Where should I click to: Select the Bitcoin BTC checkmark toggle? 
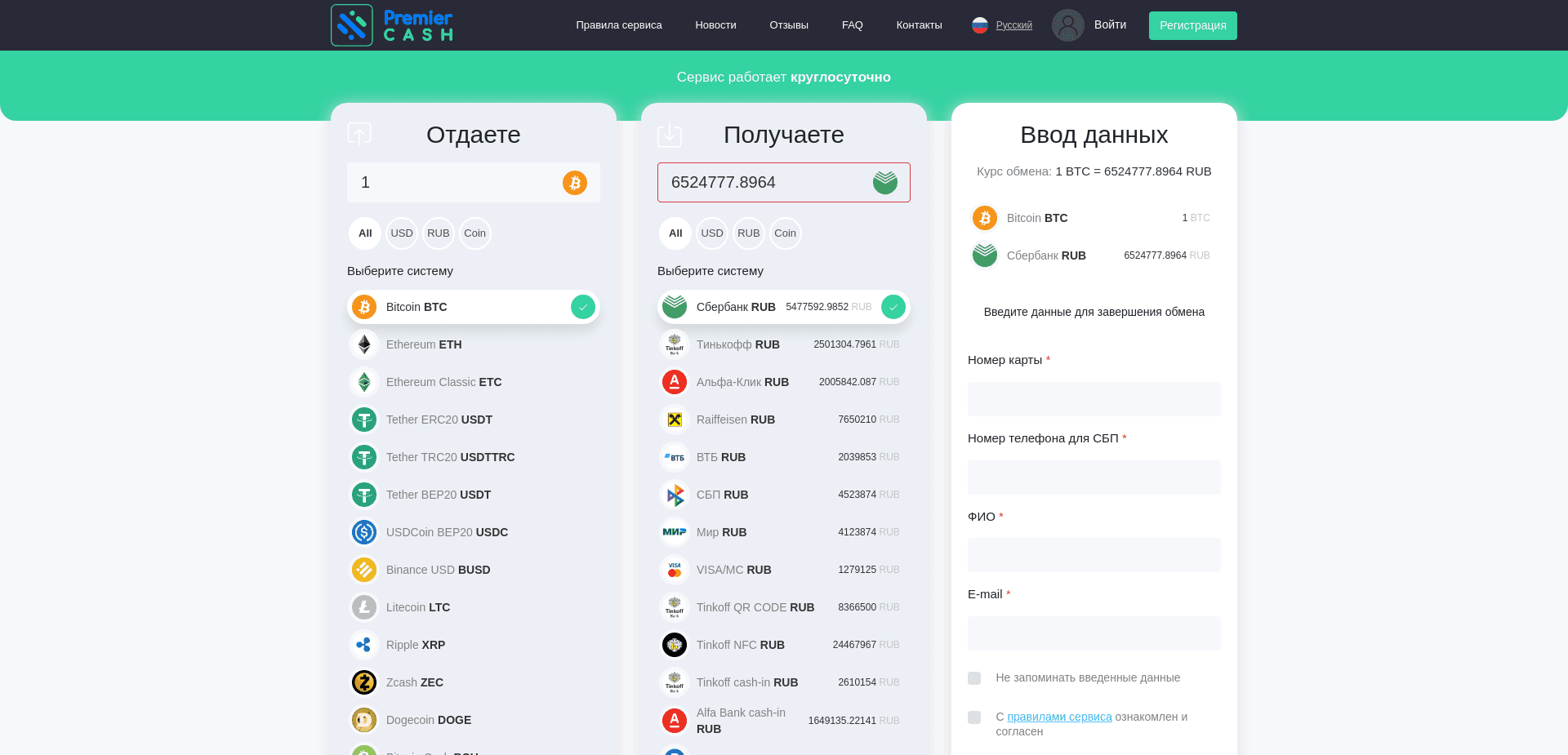[582, 307]
